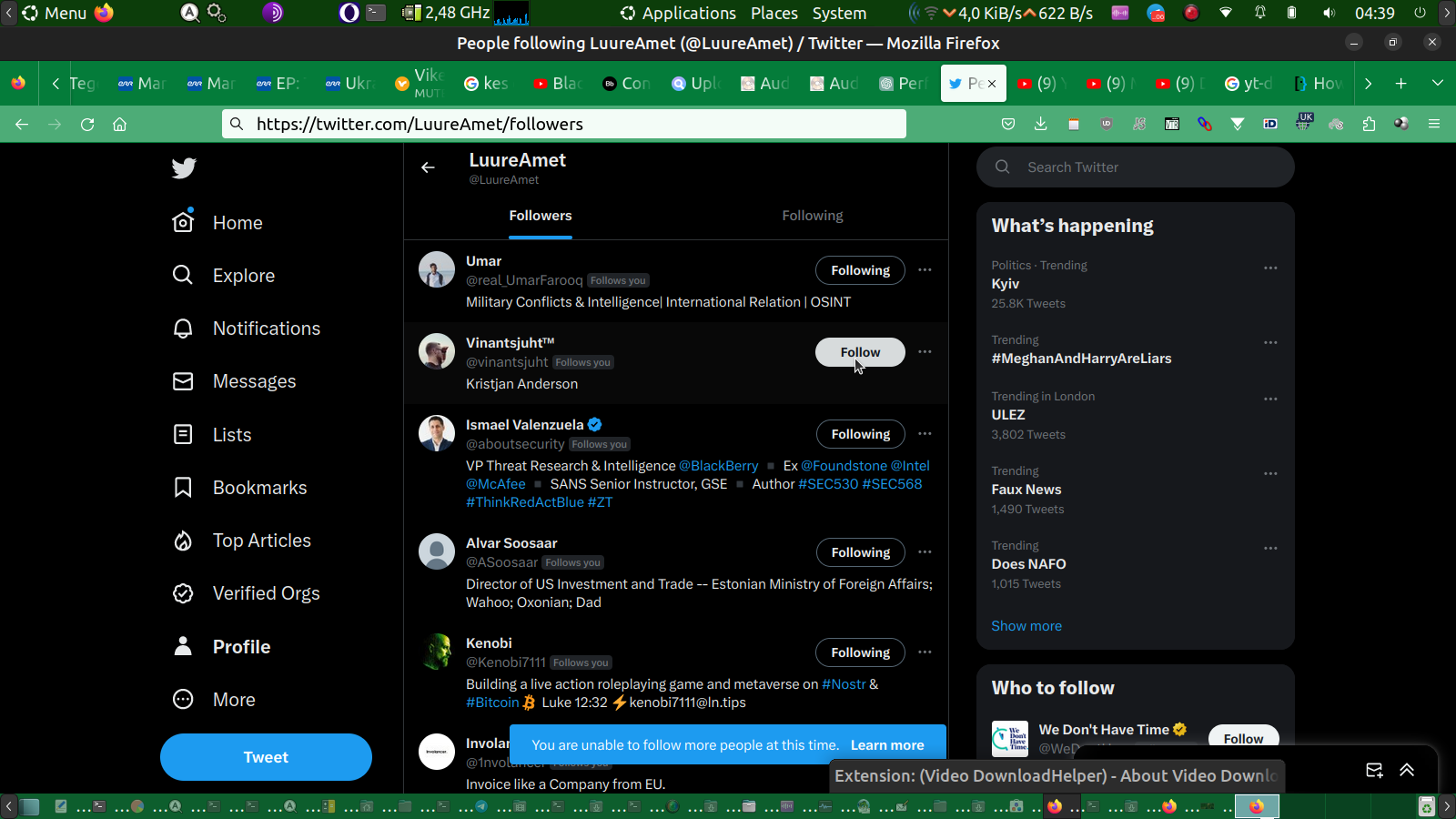This screenshot has width=1456, height=819.
Task: Switch to the 'yt-d' Google tab
Action: tap(1248, 84)
